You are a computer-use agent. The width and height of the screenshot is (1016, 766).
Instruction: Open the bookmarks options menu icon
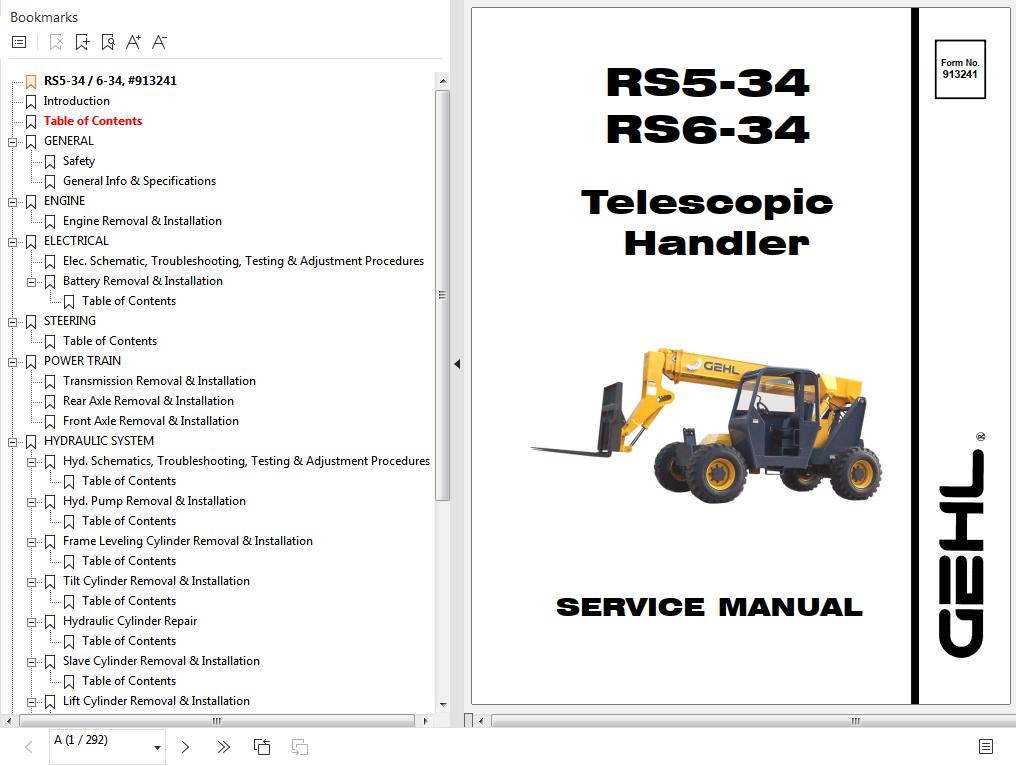point(19,42)
